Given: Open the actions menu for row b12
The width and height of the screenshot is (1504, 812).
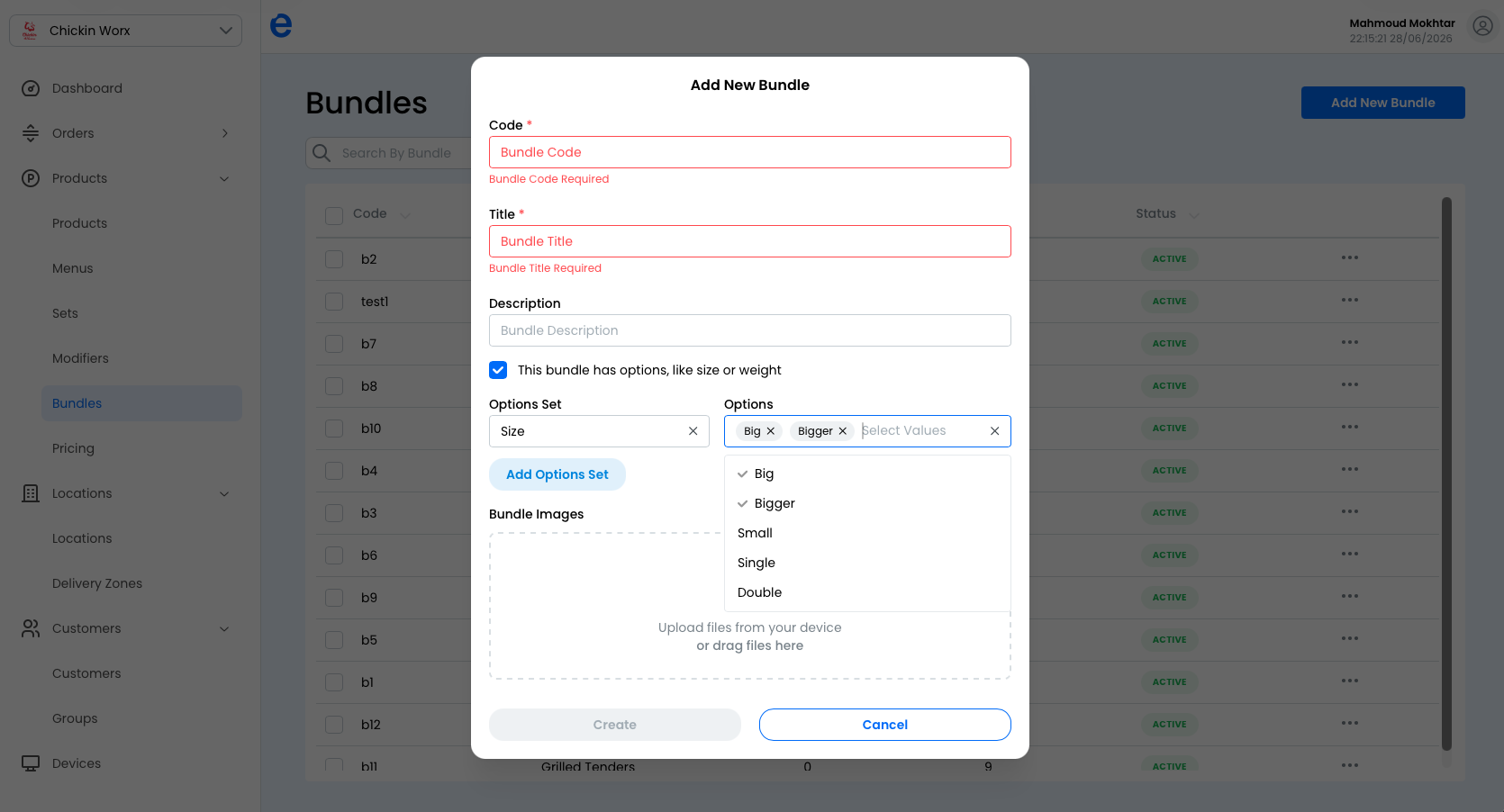Looking at the screenshot, I should (1349, 723).
